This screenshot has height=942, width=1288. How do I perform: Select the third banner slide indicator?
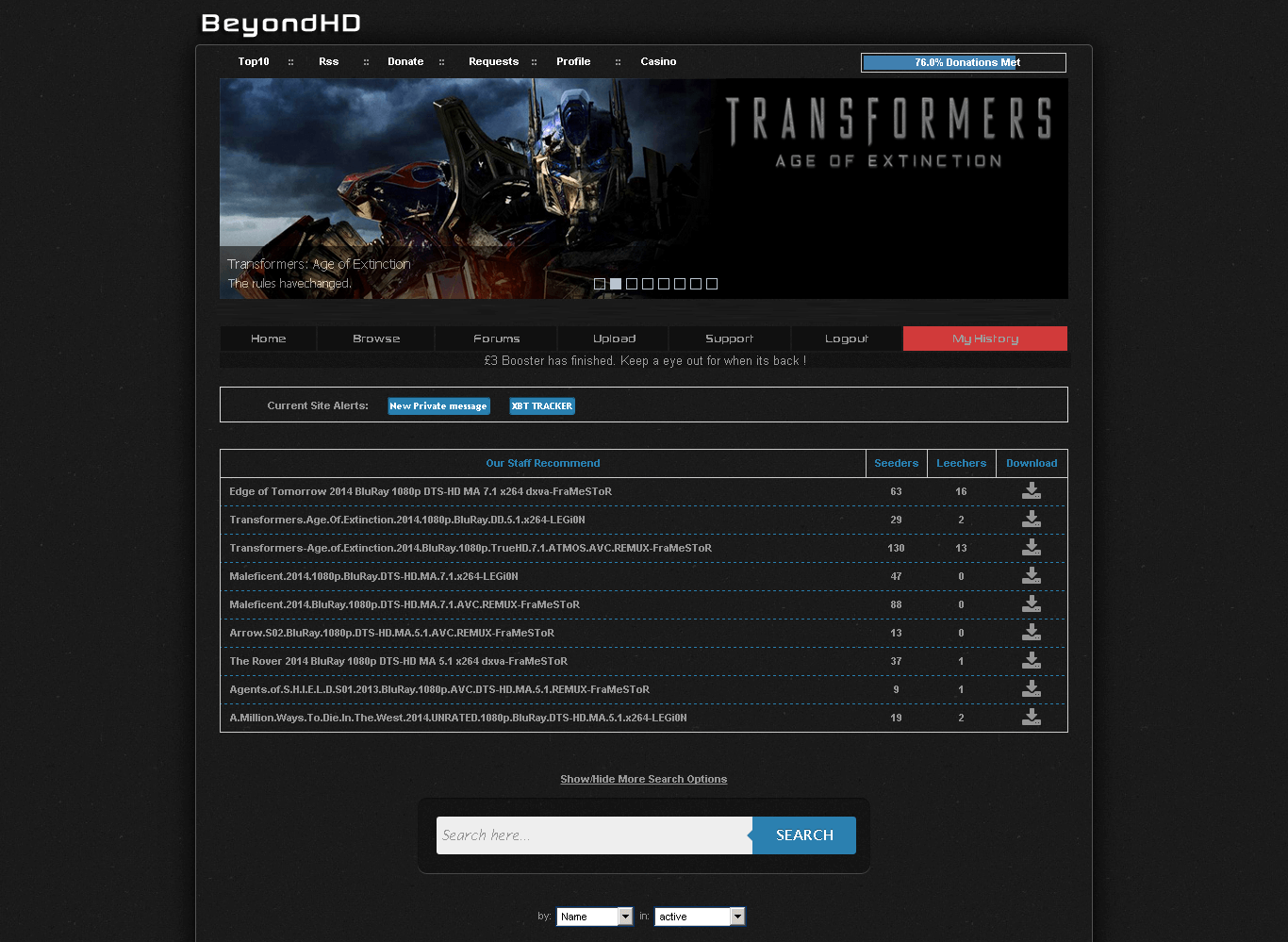[632, 284]
